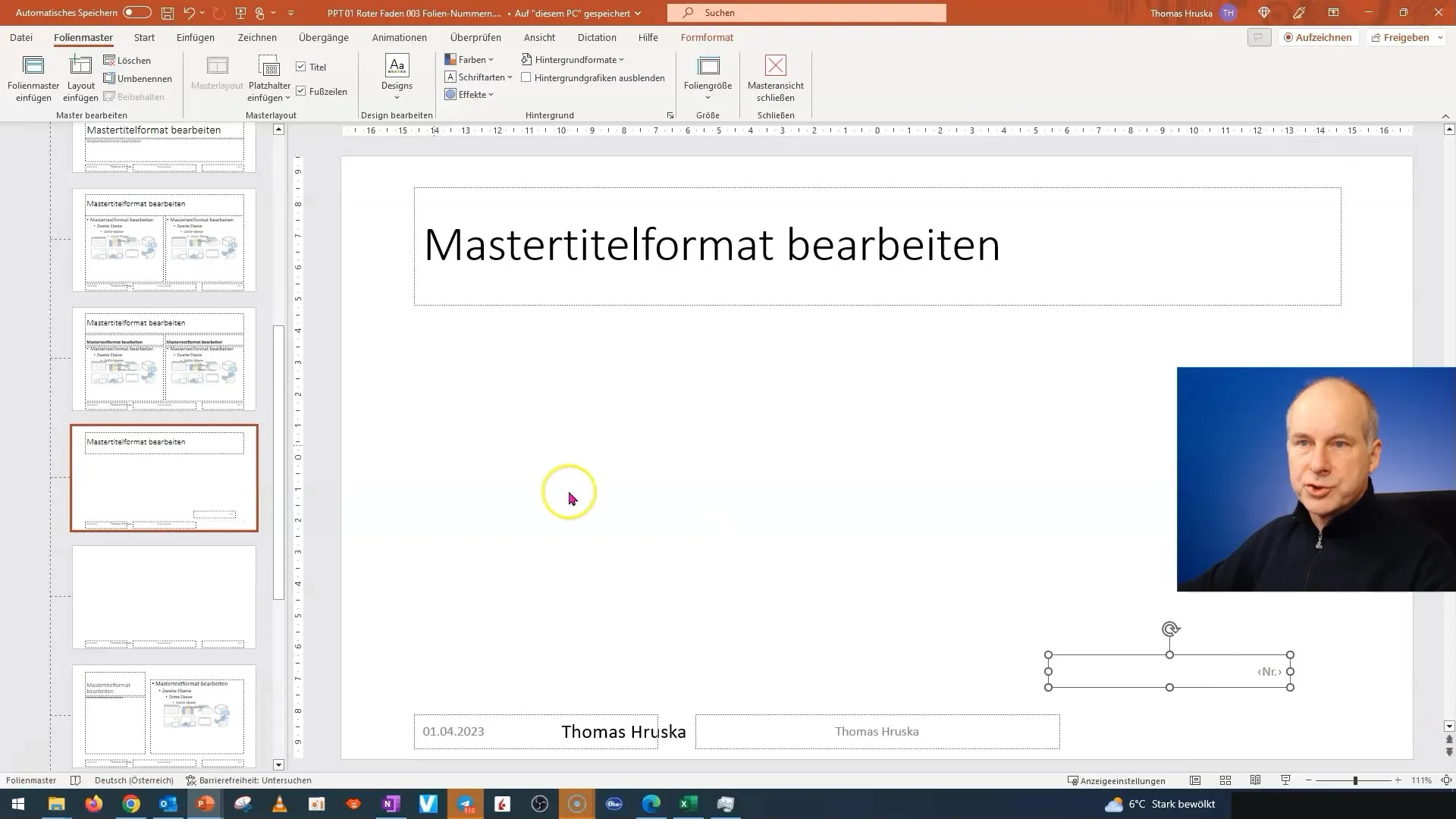Screen dimensions: 1456x819
Task: Select the Formformat ribbon tab
Action: (x=708, y=38)
